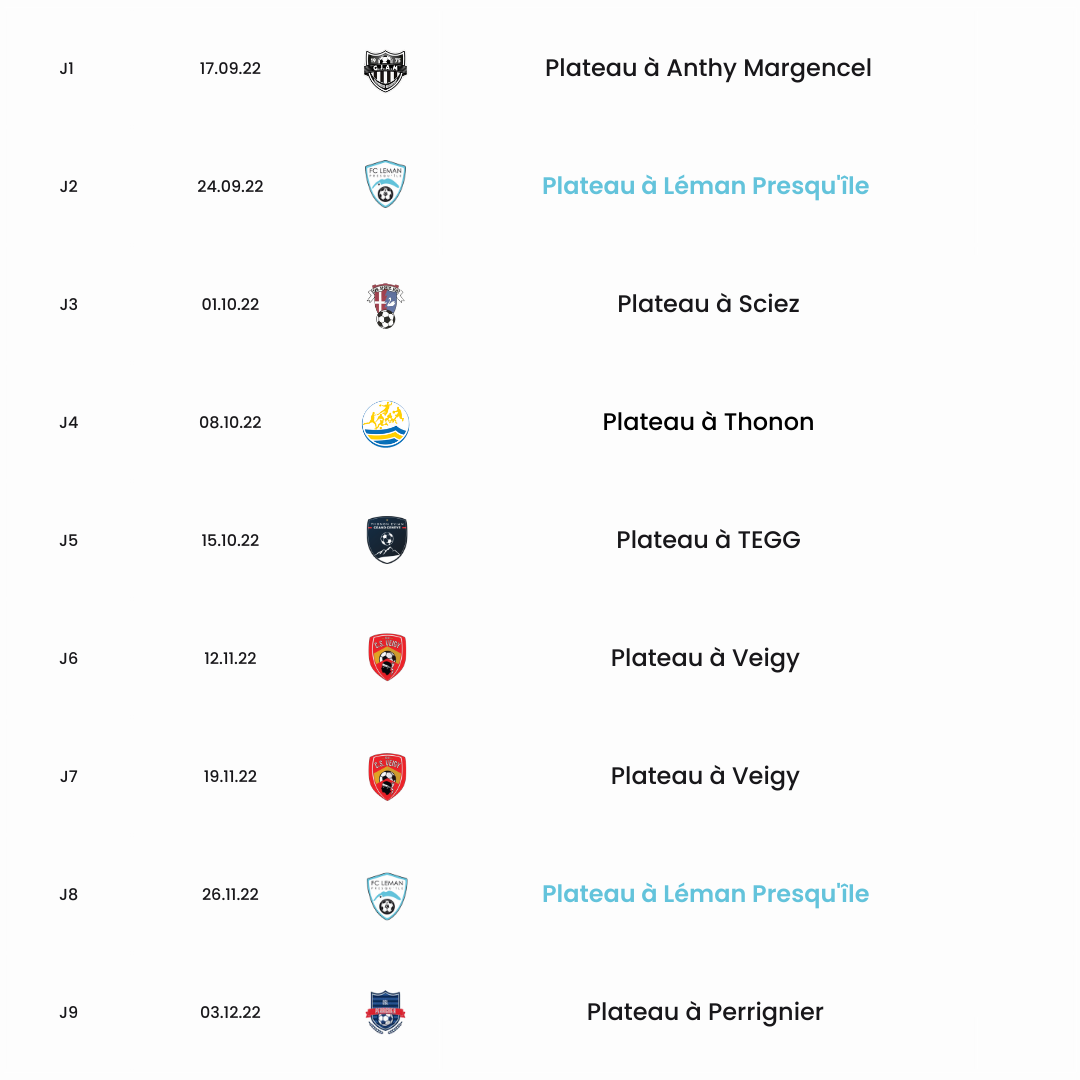Screen dimensions: 1080x1080
Task: Click the Thonon round club logo
Action: (386, 424)
